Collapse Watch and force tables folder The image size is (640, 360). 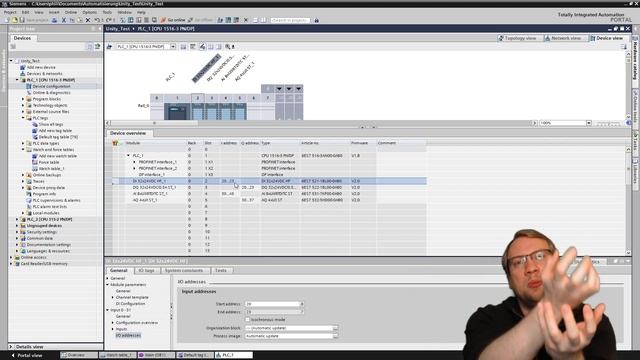pyautogui.click(x=23, y=150)
